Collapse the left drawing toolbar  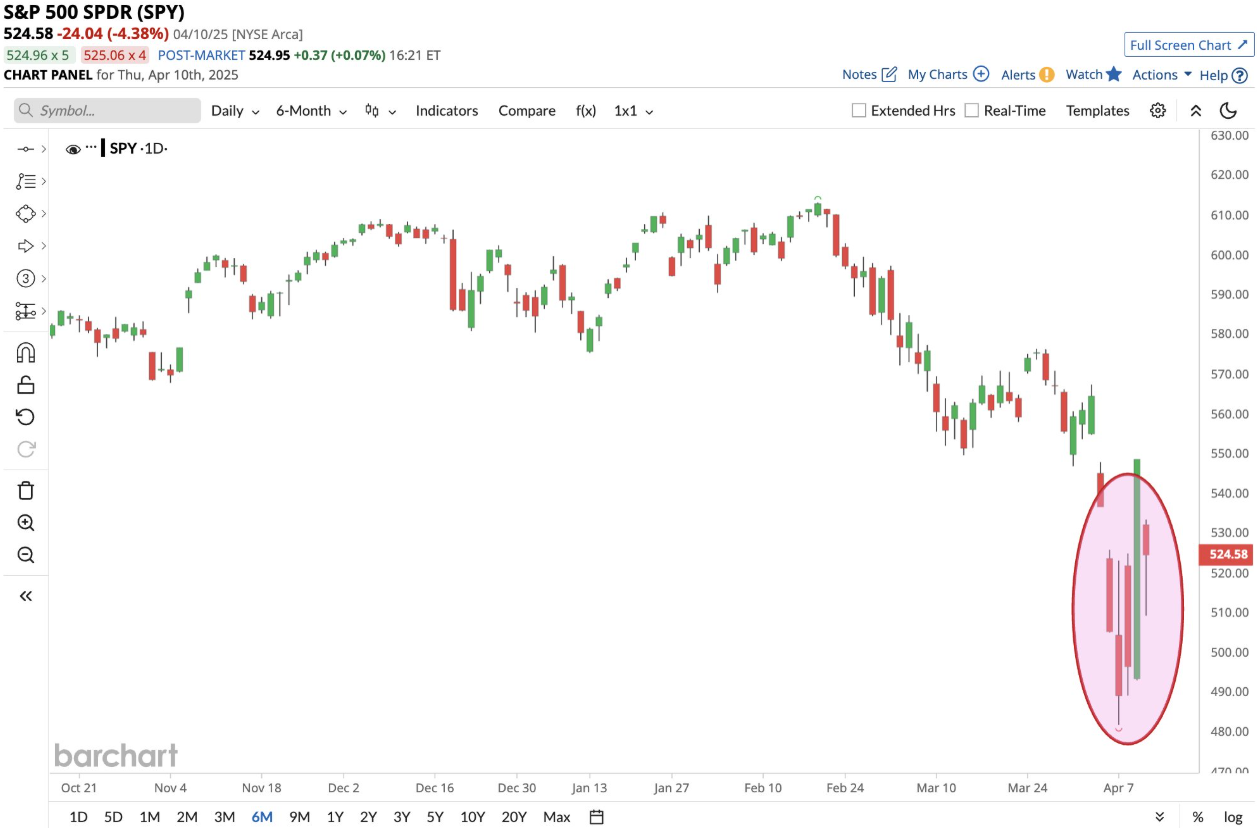[x=26, y=596]
